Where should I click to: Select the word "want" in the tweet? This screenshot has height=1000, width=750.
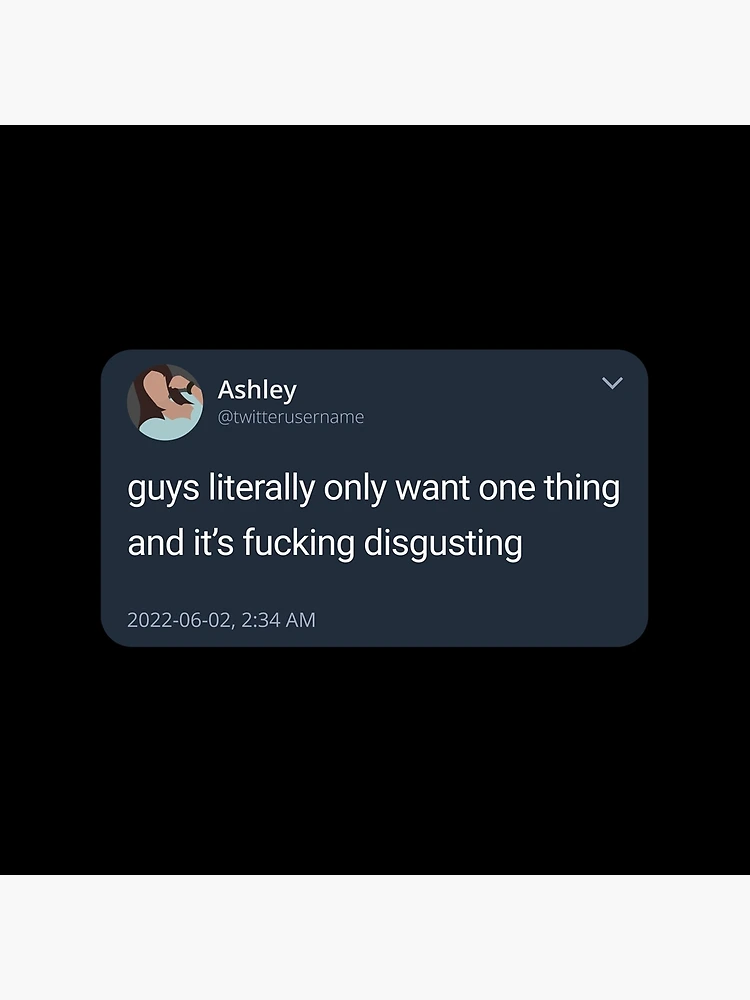433,489
